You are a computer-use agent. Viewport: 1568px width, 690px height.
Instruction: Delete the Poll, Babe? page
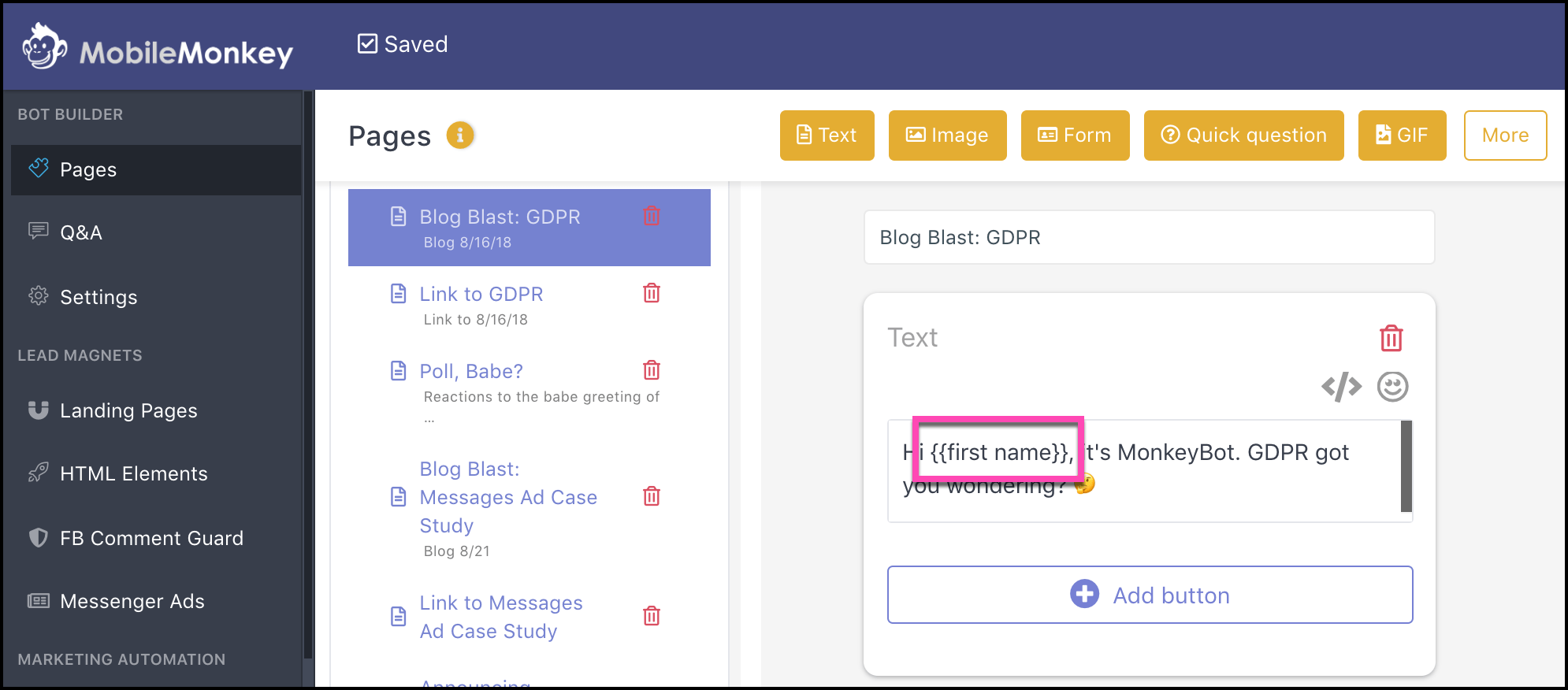click(x=651, y=370)
